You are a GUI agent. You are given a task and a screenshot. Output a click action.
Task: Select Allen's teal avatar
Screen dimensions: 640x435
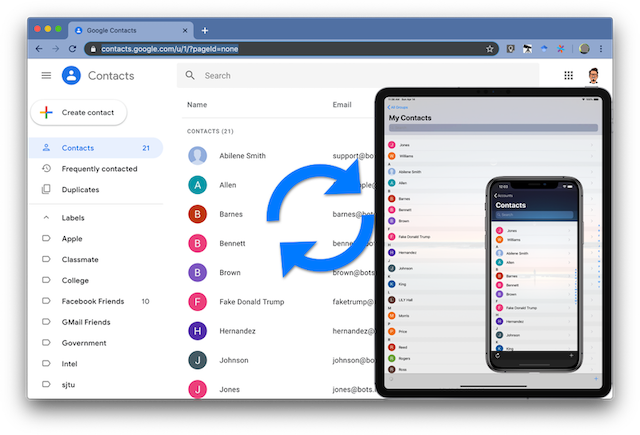point(198,185)
